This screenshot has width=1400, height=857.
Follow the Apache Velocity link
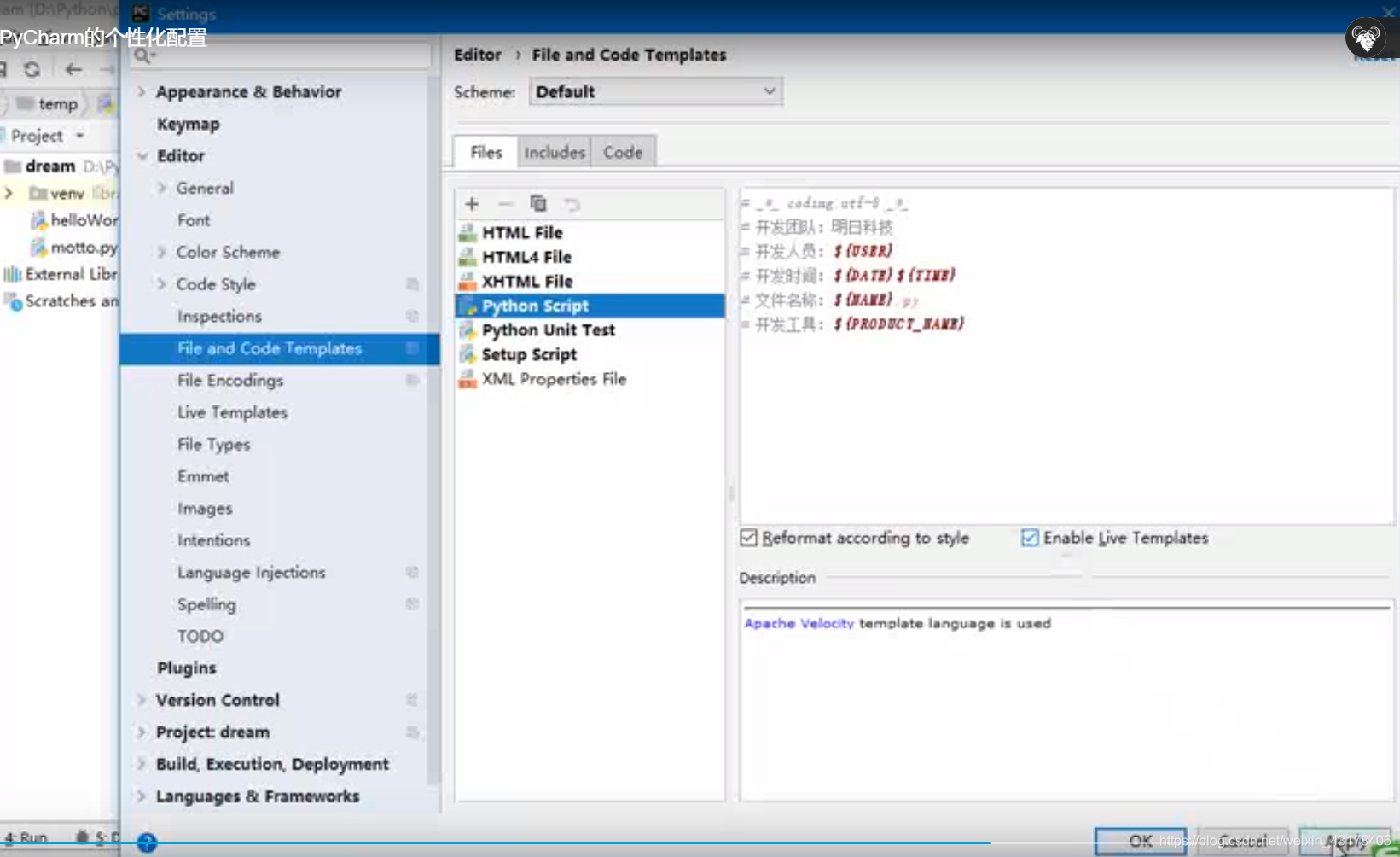coord(799,623)
